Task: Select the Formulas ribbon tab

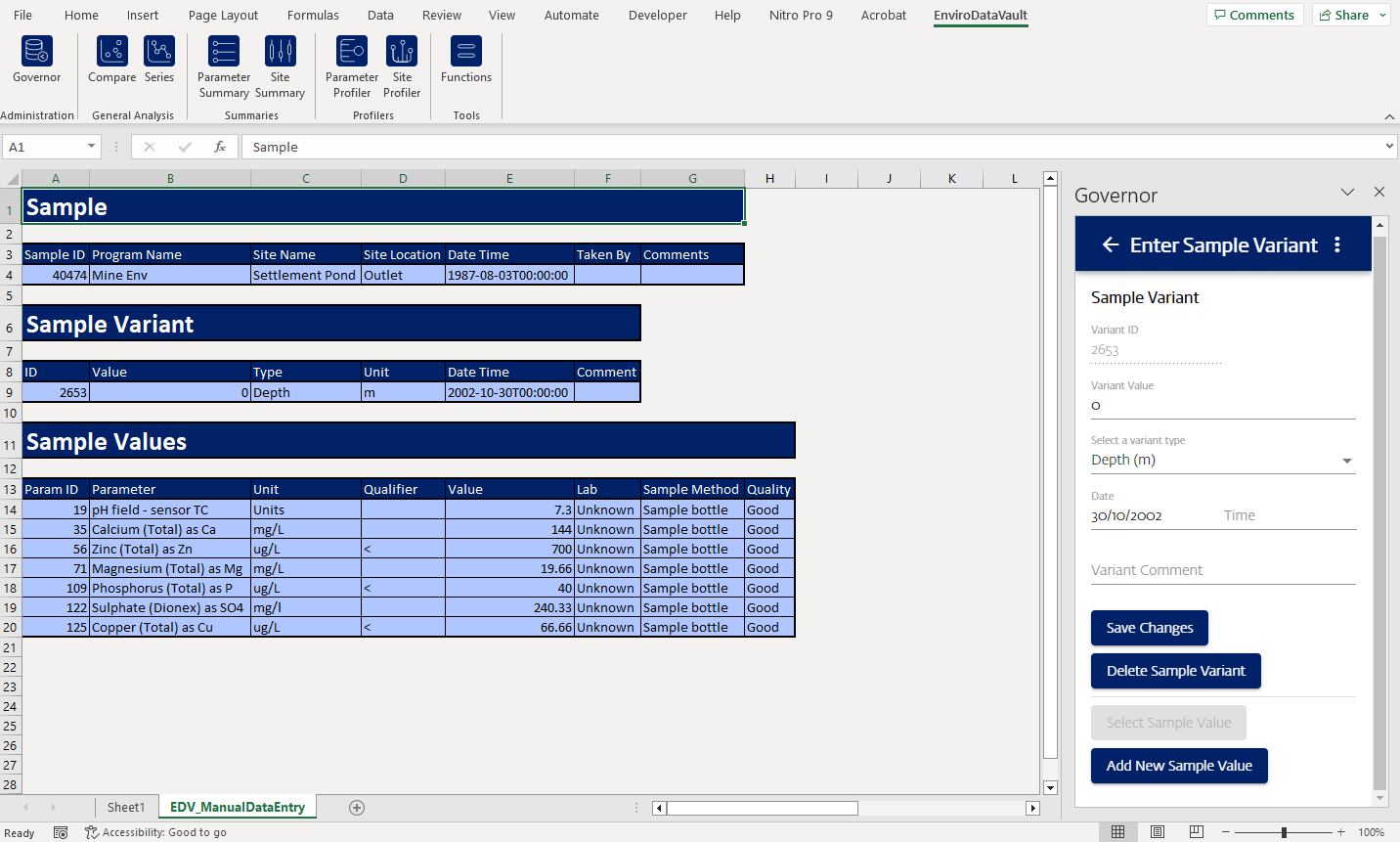Action: [313, 15]
